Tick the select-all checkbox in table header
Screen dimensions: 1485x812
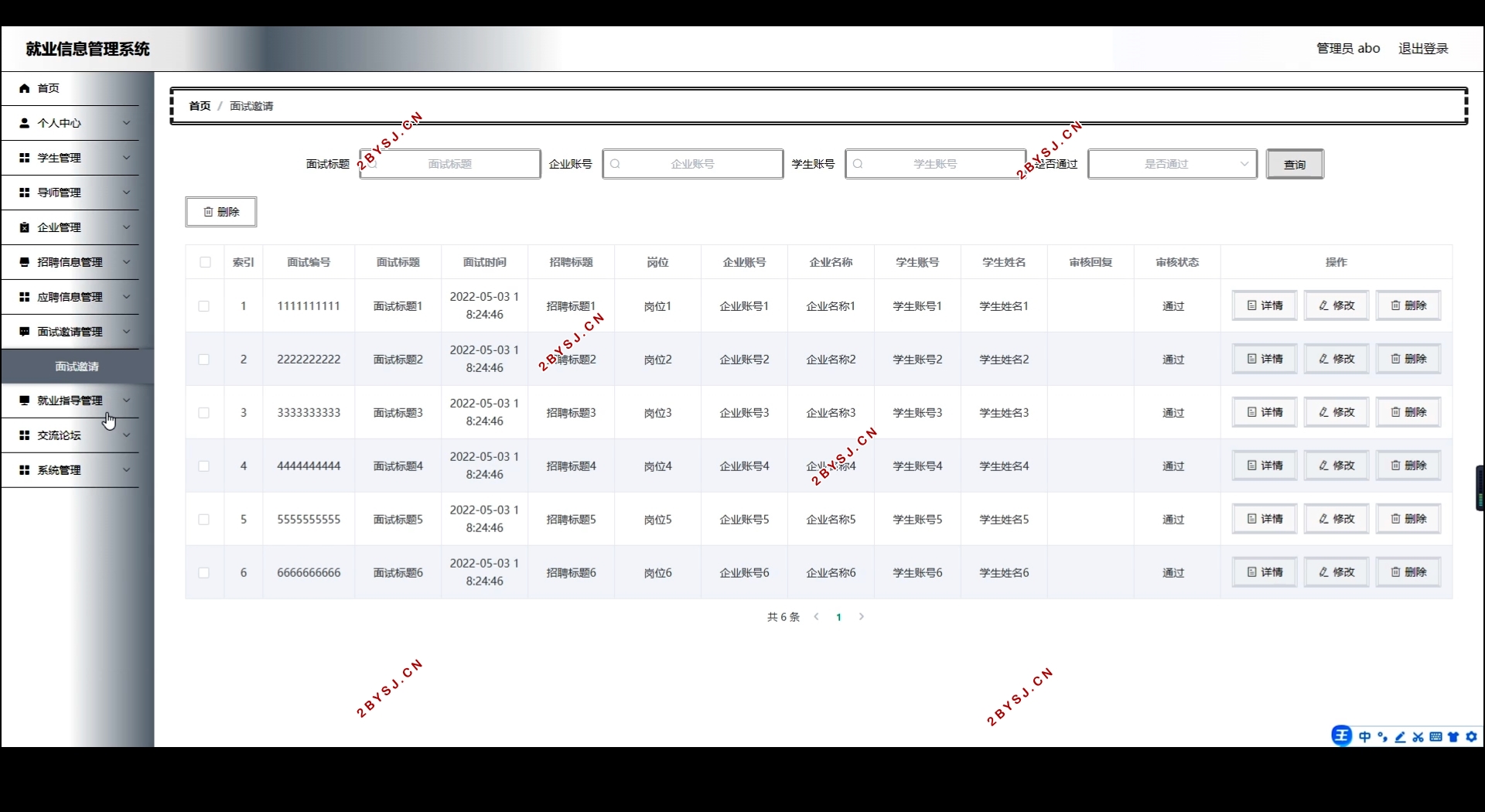(x=205, y=262)
